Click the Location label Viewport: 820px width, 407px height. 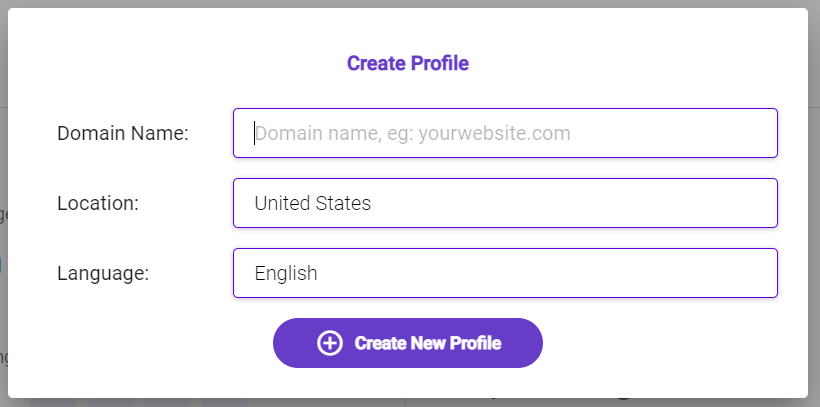(x=98, y=203)
